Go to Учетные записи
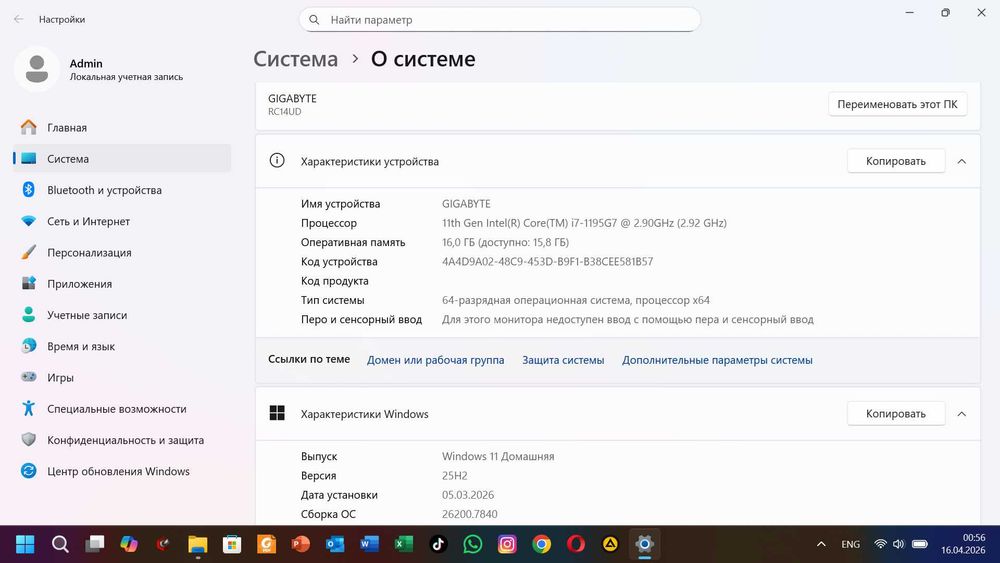Image resolution: width=1000 pixels, height=563 pixels. (x=121, y=315)
